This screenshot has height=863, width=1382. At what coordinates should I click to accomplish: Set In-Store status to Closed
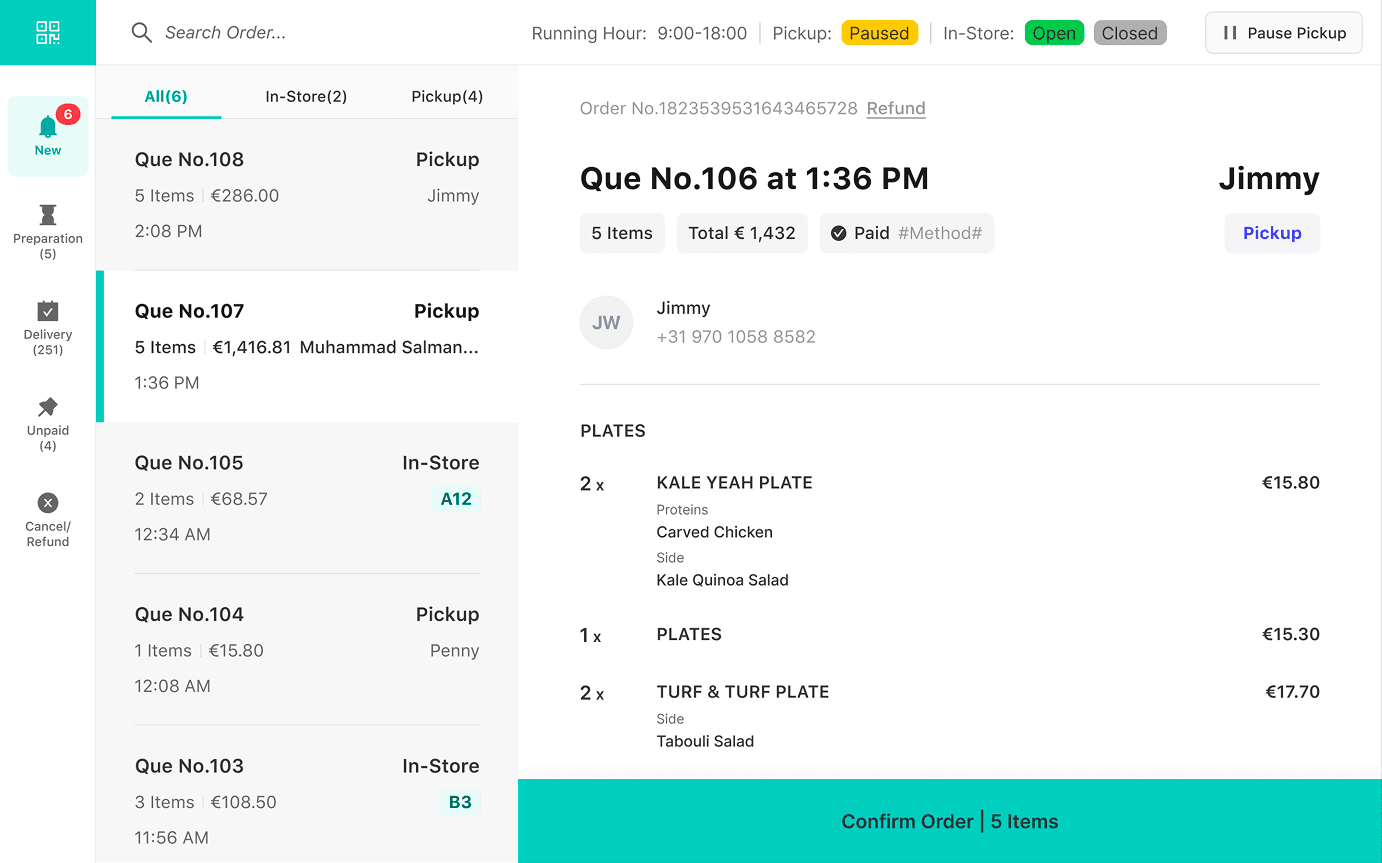point(1129,32)
